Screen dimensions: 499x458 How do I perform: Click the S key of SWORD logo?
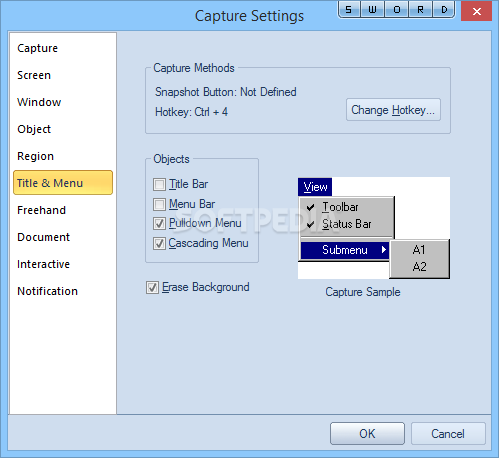[x=349, y=9]
